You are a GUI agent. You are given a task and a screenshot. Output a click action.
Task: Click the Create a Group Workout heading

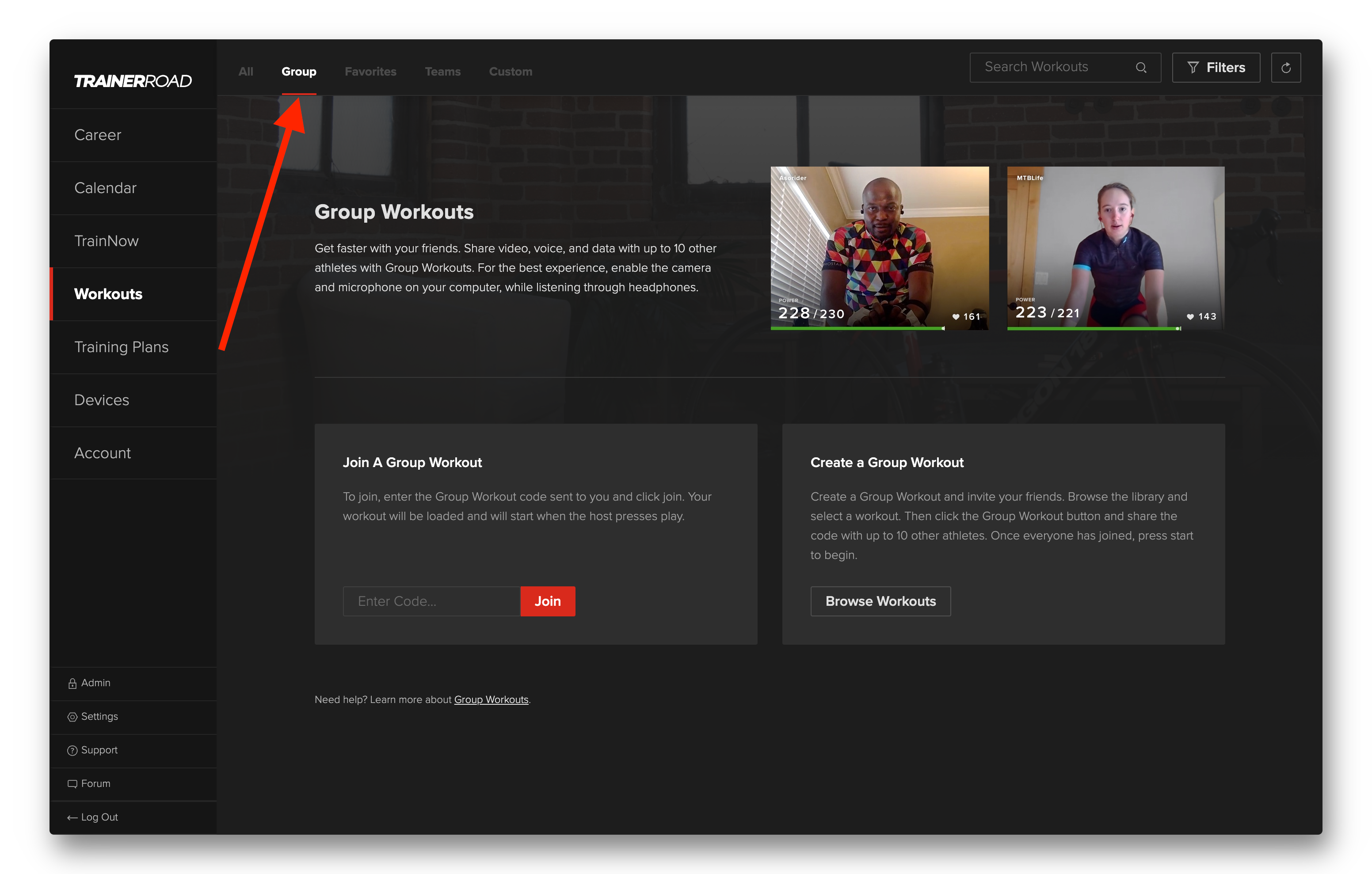(887, 463)
